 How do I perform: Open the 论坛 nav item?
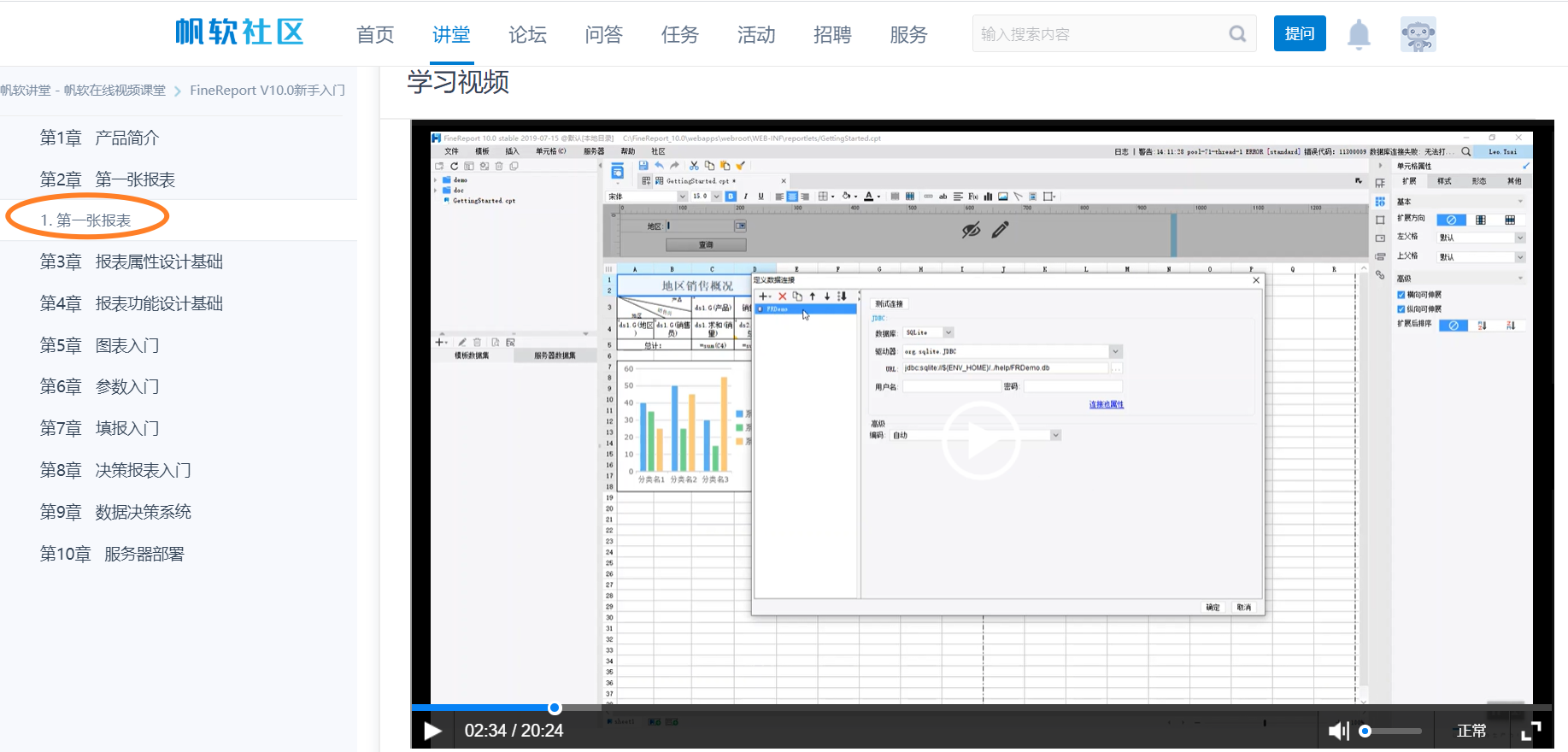coord(527,35)
